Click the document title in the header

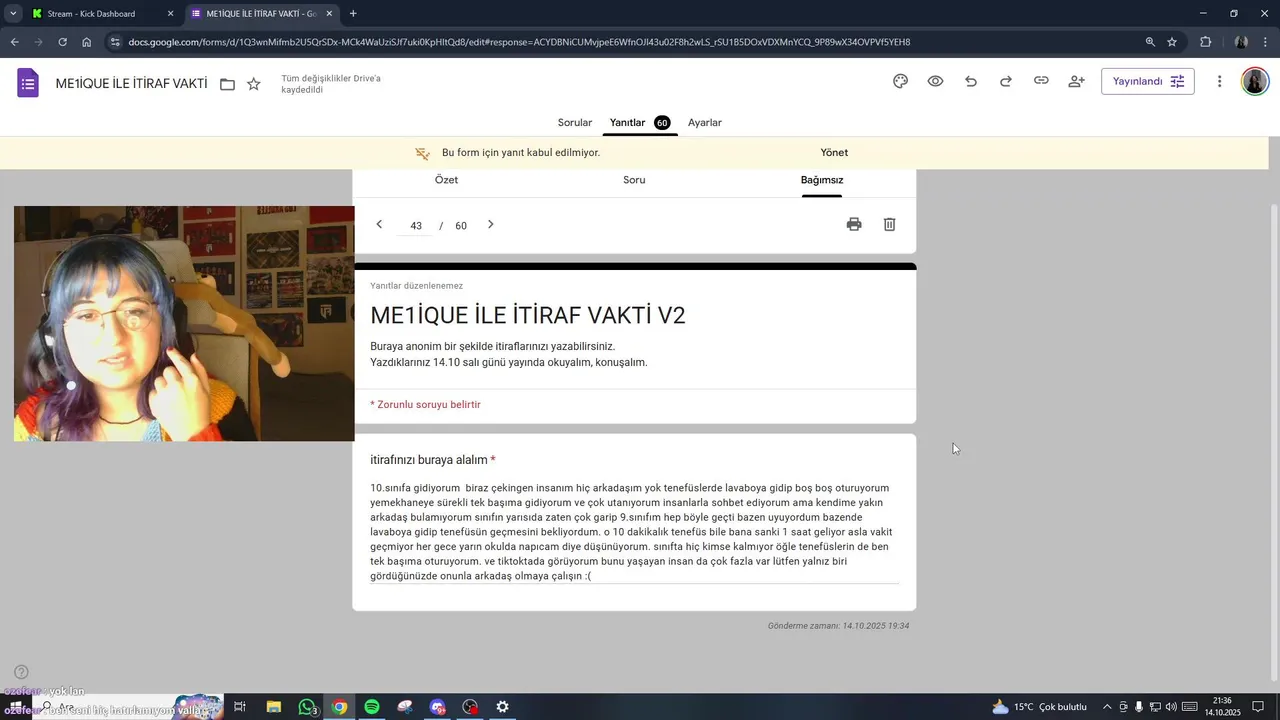click(132, 84)
